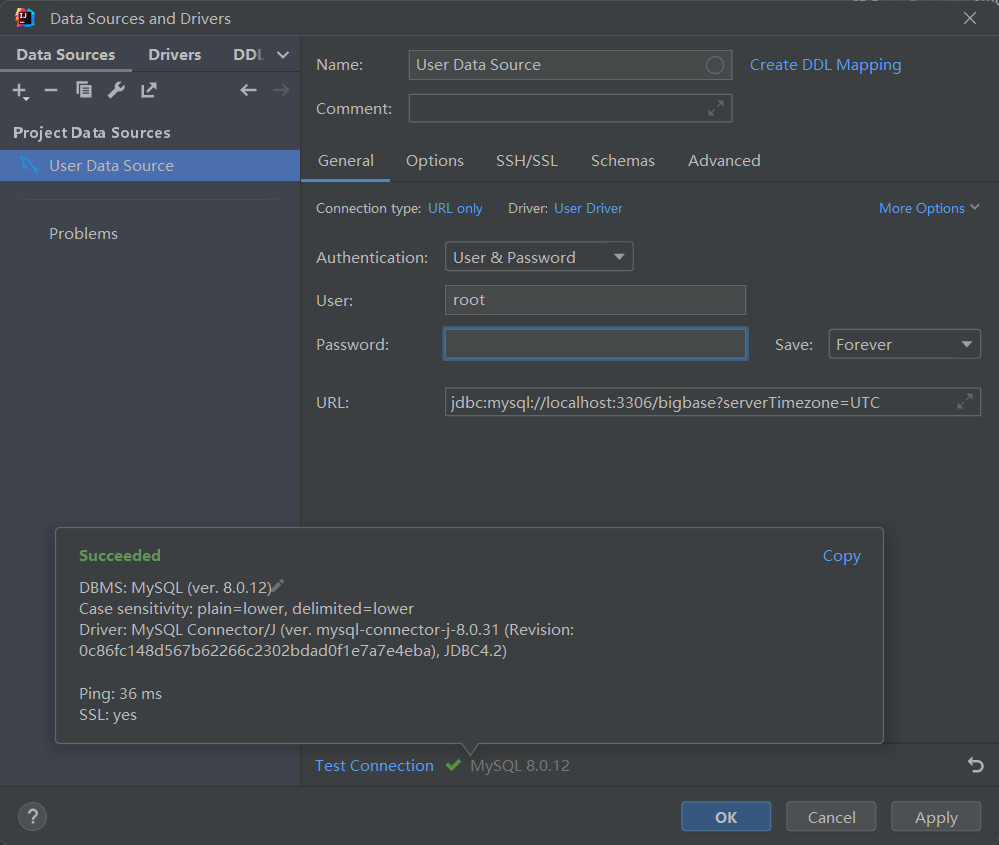Open the Authentication dropdown
Image resolution: width=999 pixels, height=845 pixels.
coord(539,257)
